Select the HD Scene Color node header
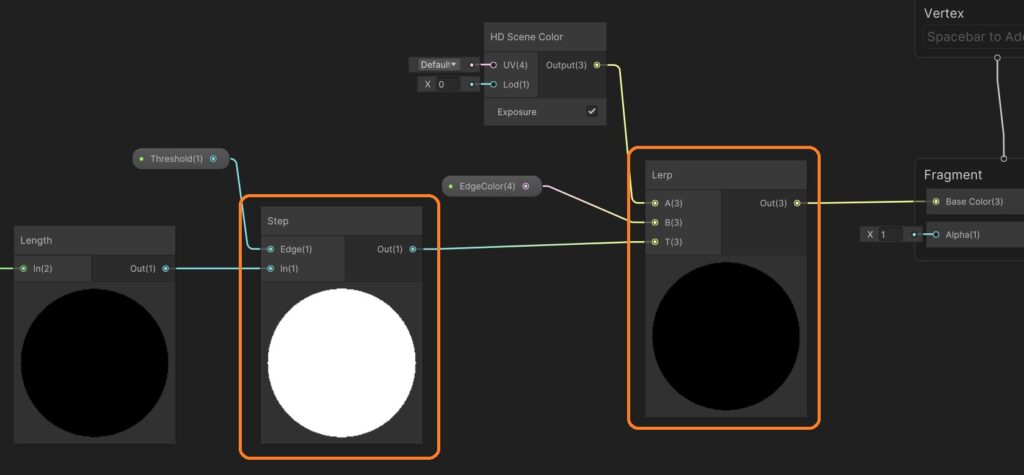Viewport: 1024px width, 475px height. tap(545, 37)
